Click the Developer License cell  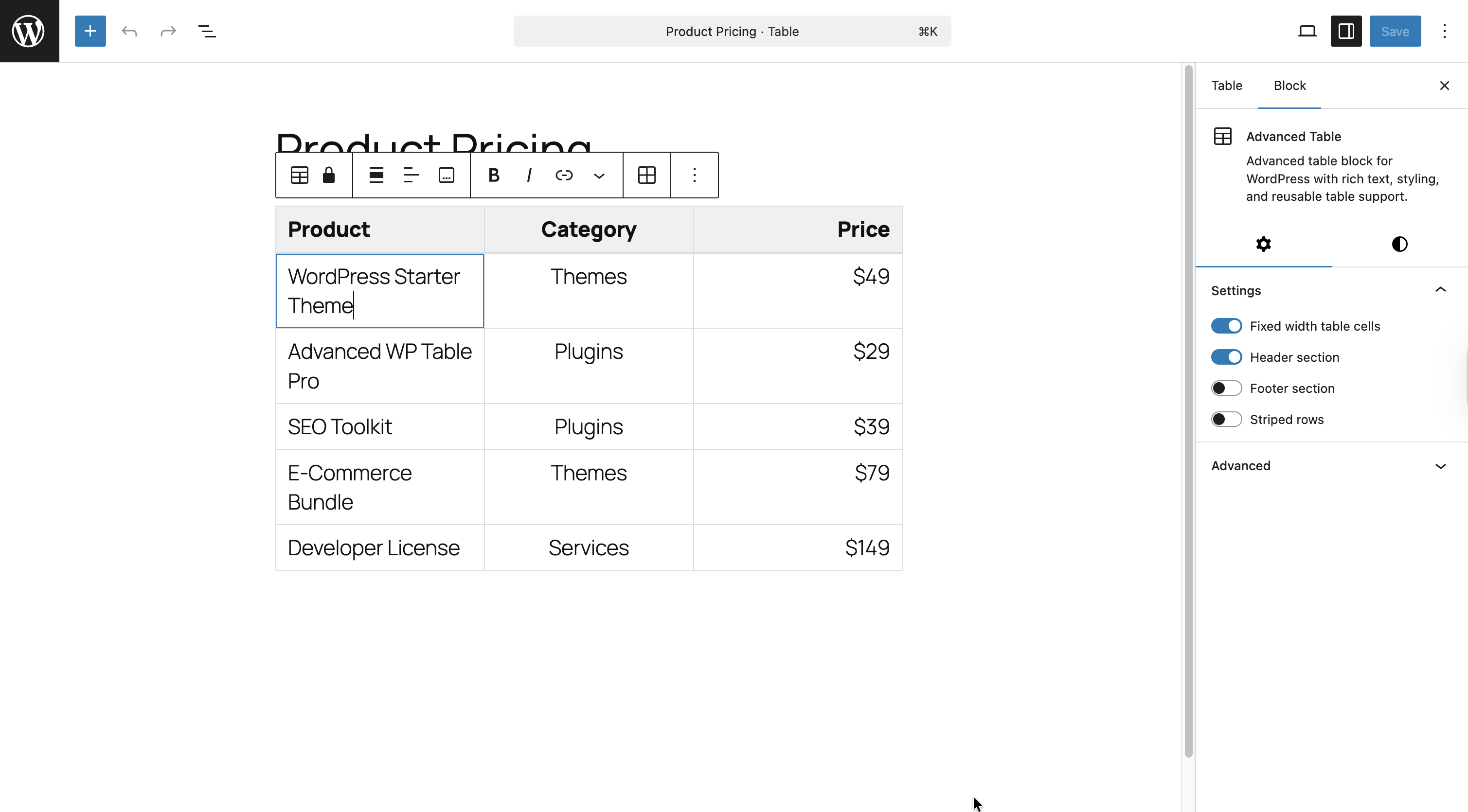(380, 547)
